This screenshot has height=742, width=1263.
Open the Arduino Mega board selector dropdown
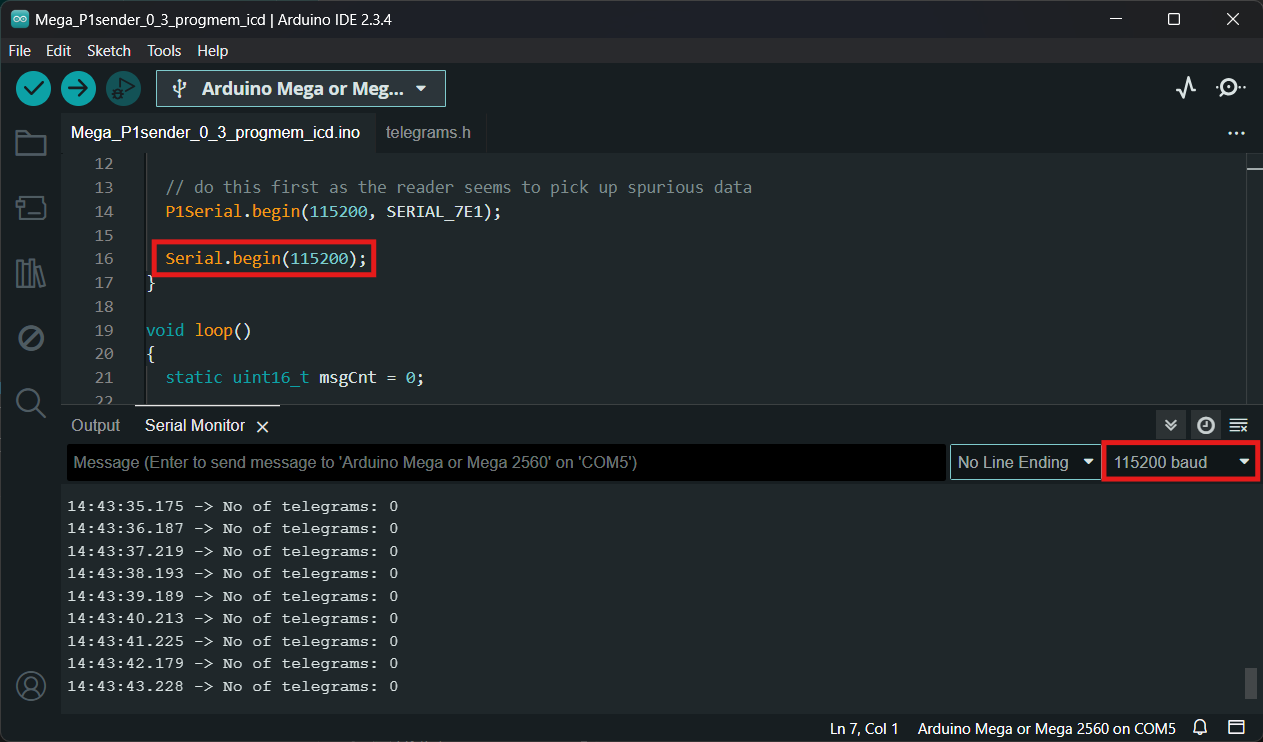[x=301, y=89]
